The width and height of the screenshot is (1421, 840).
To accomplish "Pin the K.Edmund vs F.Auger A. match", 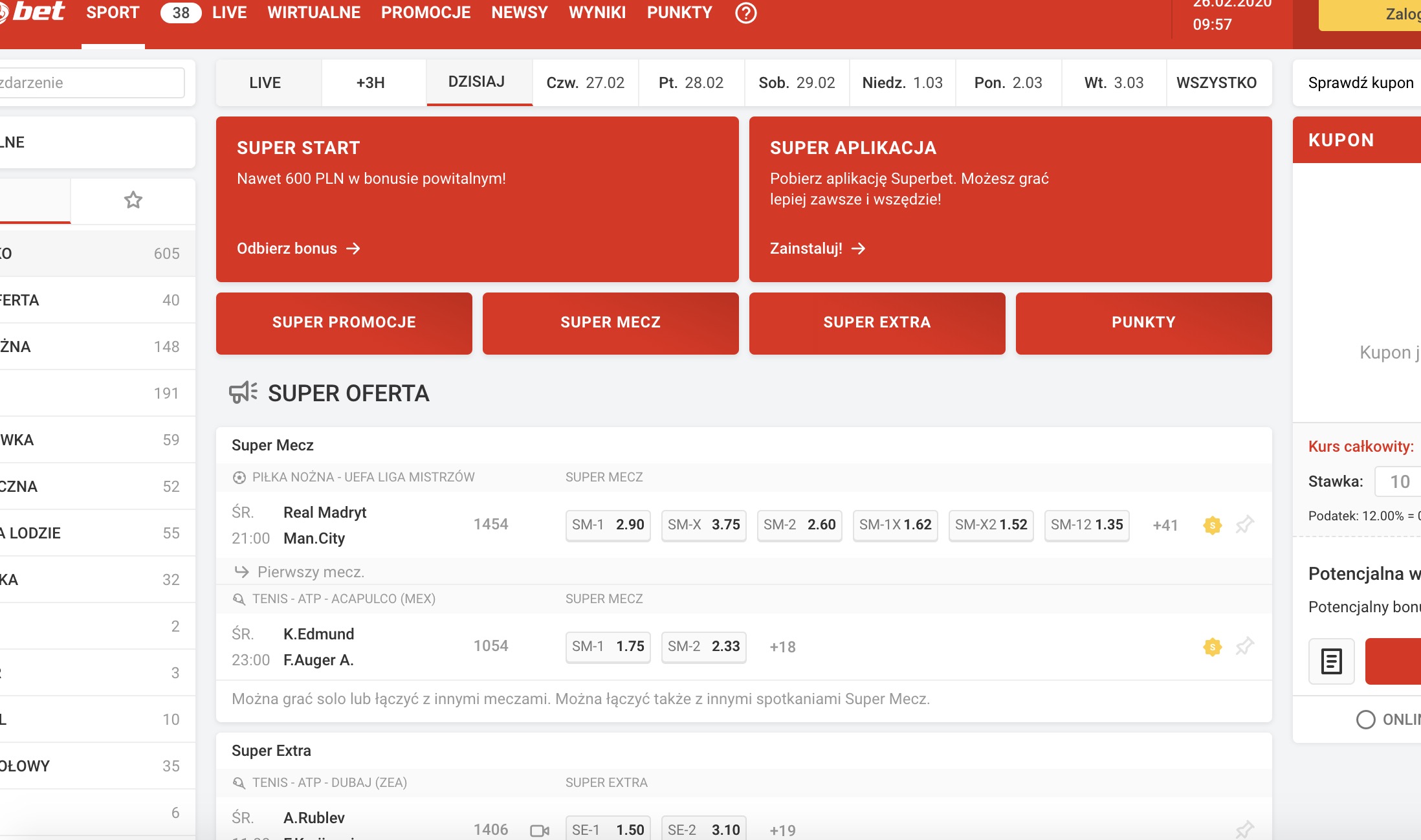I will click(1244, 646).
